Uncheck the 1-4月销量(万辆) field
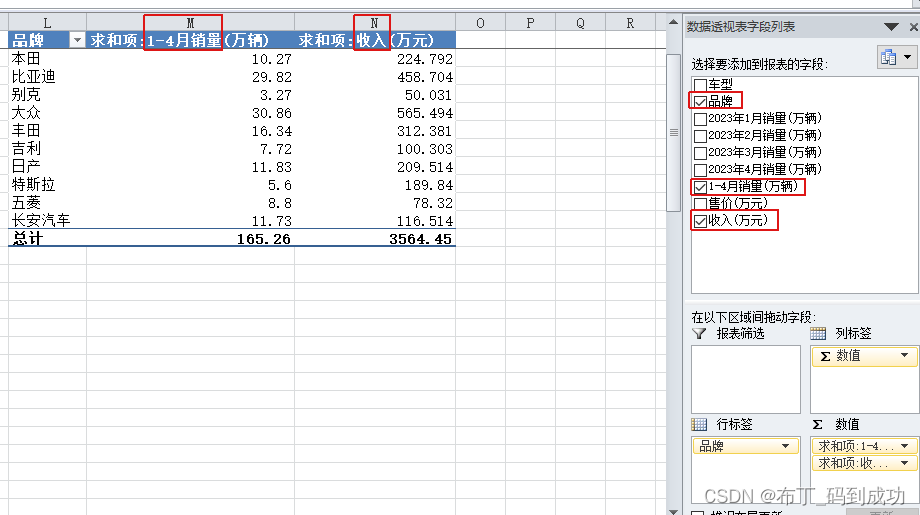 (x=700, y=187)
